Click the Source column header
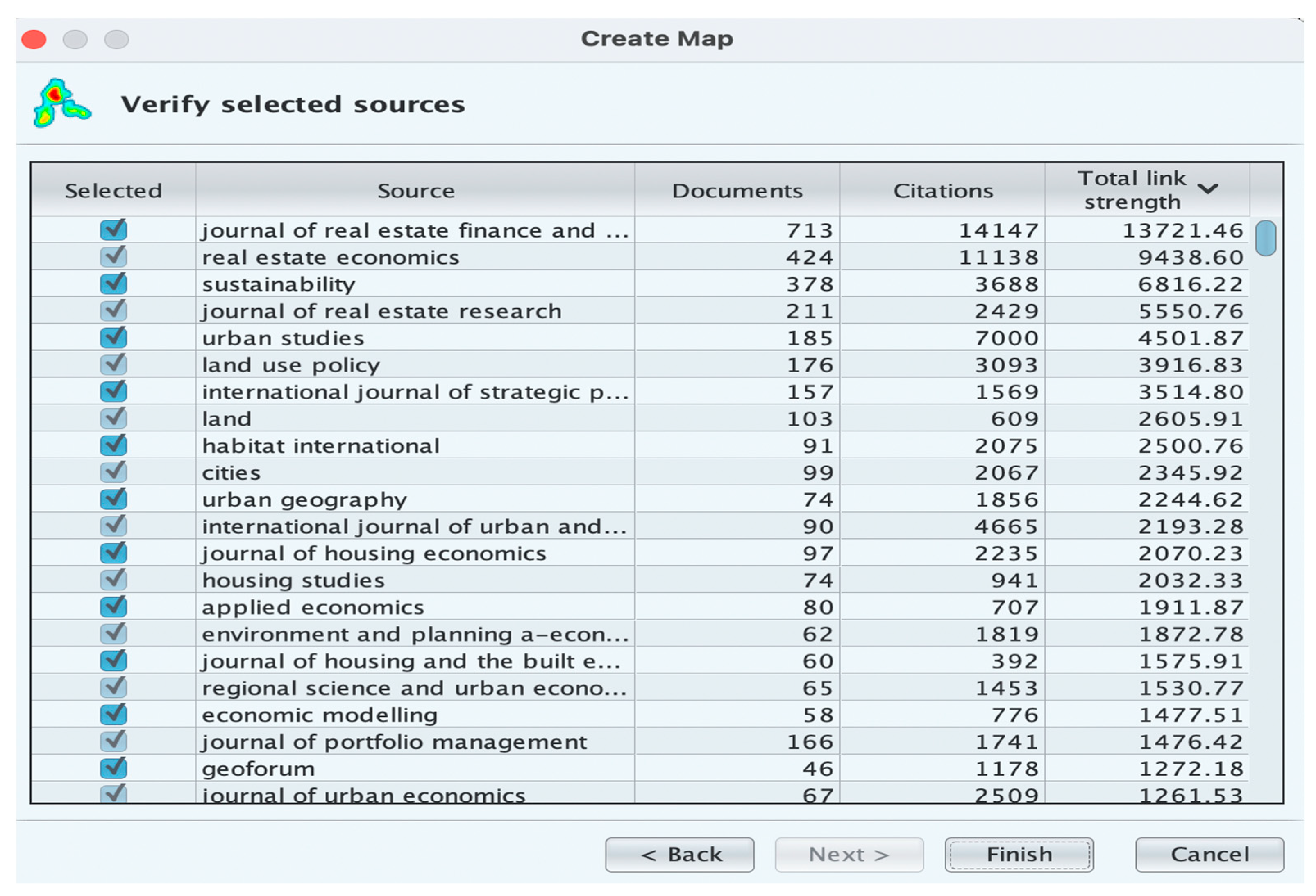 (x=415, y=191)
